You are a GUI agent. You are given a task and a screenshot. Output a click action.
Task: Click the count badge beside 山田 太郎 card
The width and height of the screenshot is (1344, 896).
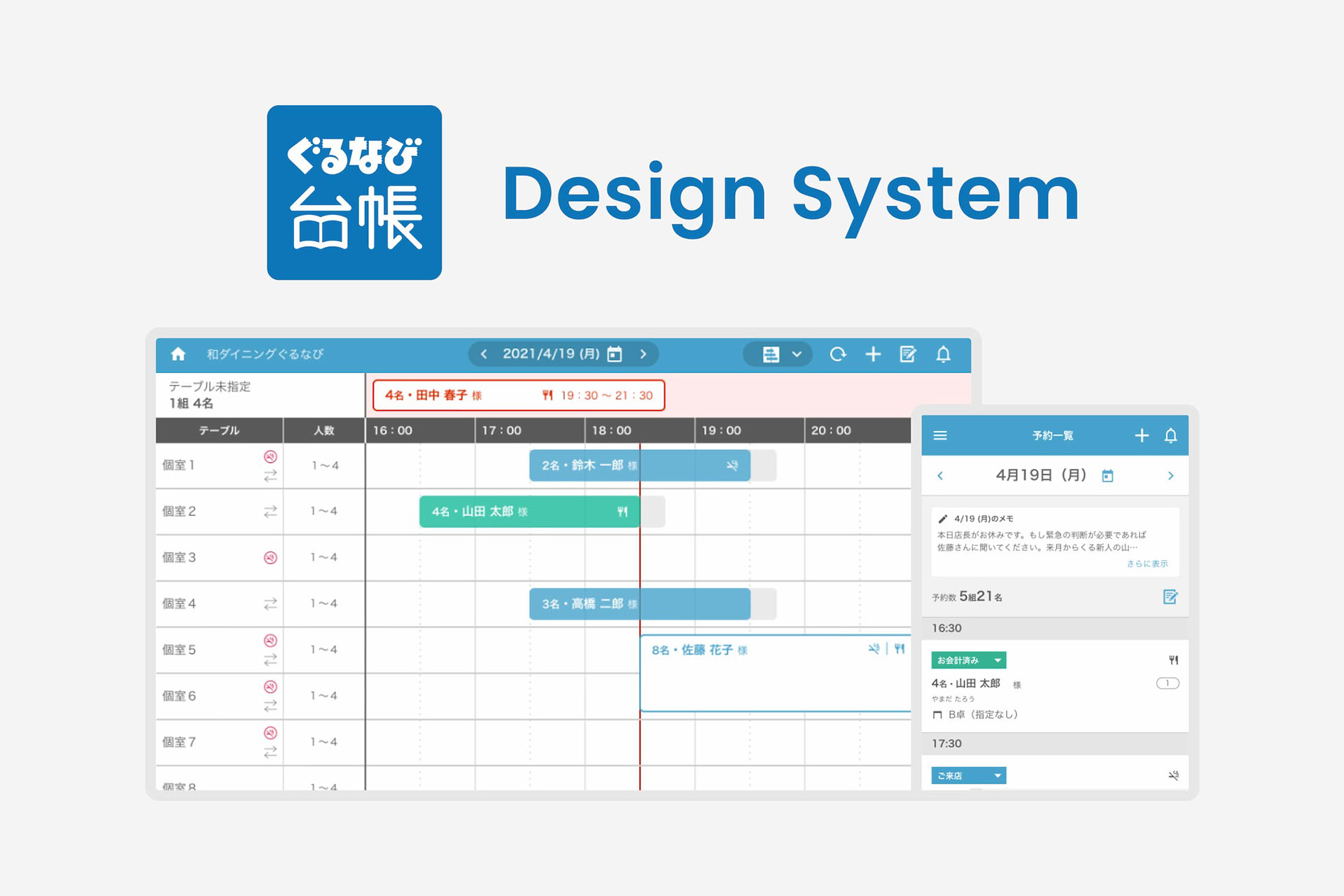(1168, 683)
